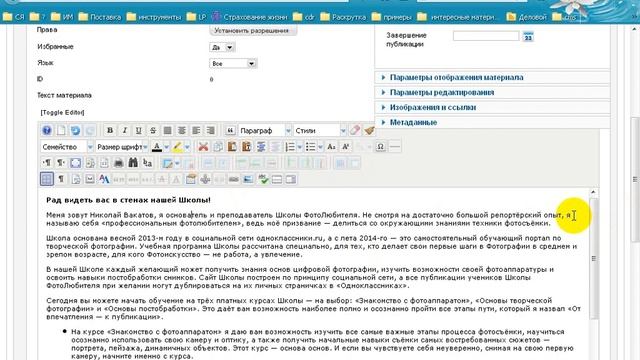Toggle Bold formatting
640x360 pixels.
[x=109, y=131]
